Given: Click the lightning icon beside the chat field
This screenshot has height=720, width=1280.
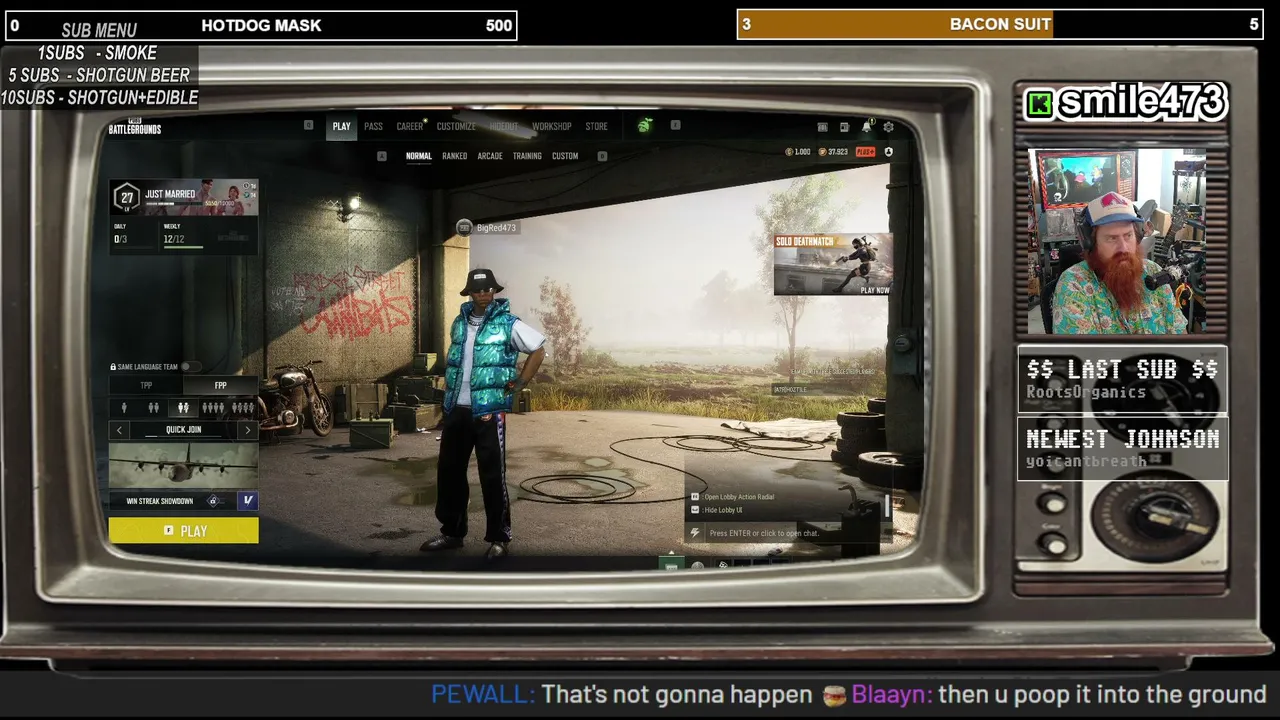Looking at the screenshot, I should [x=694, y=533].
